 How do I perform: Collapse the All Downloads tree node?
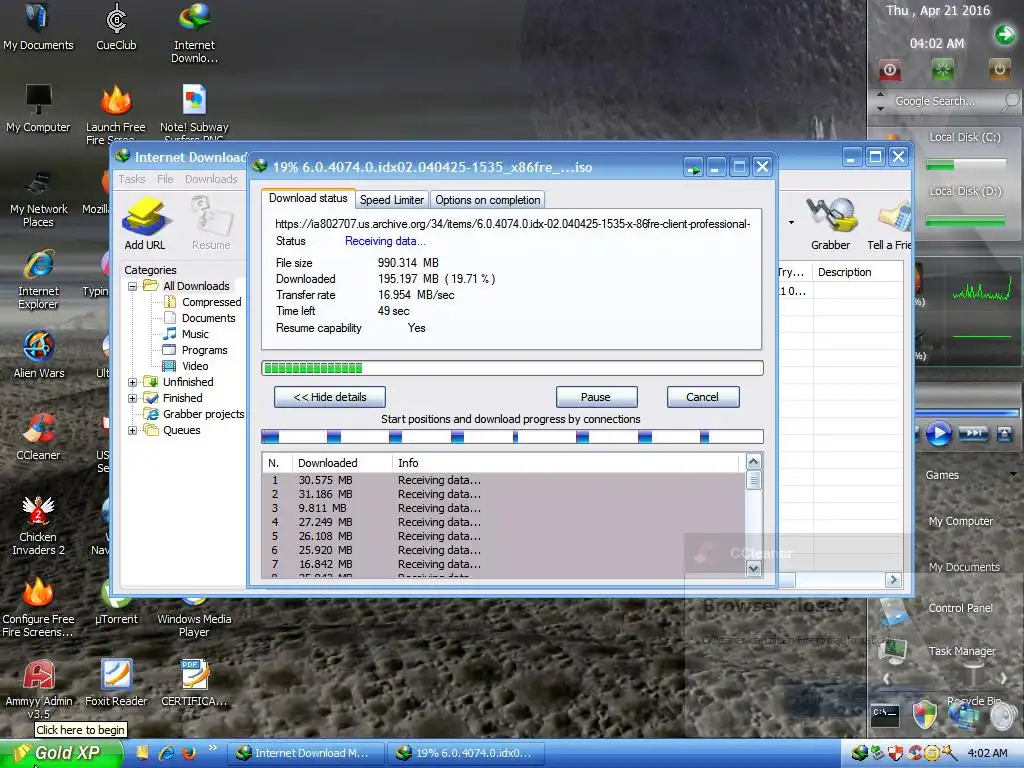tap(133, 286)
